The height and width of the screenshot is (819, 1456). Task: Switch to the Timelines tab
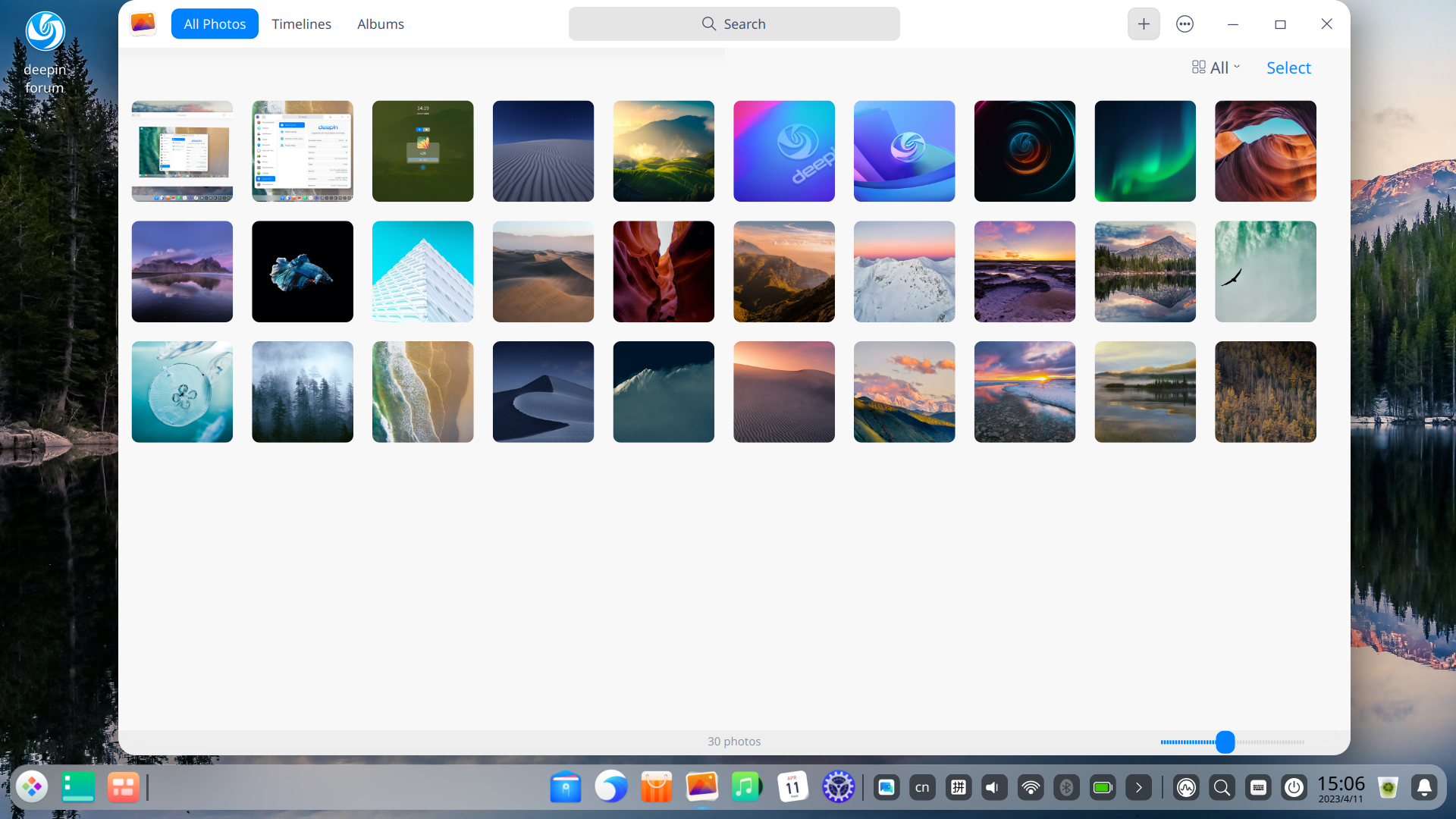[x=301, y=24]
